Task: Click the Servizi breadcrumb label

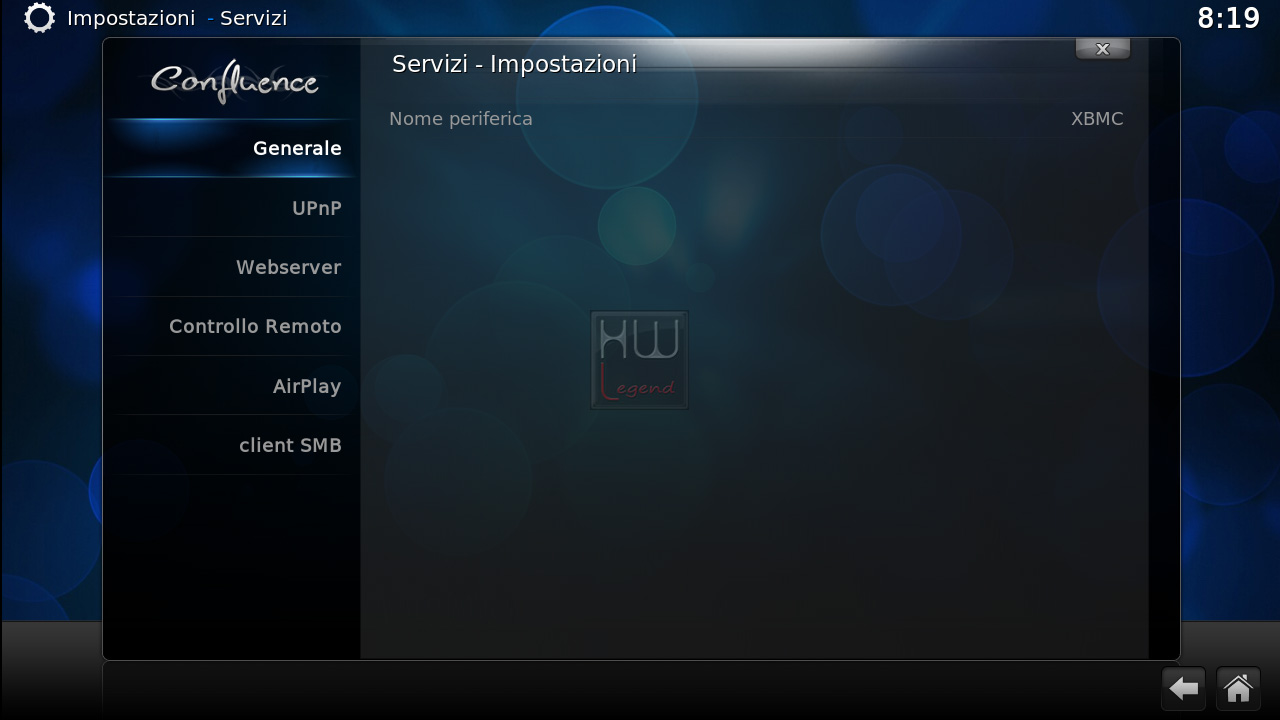Action: click(254, 18)
